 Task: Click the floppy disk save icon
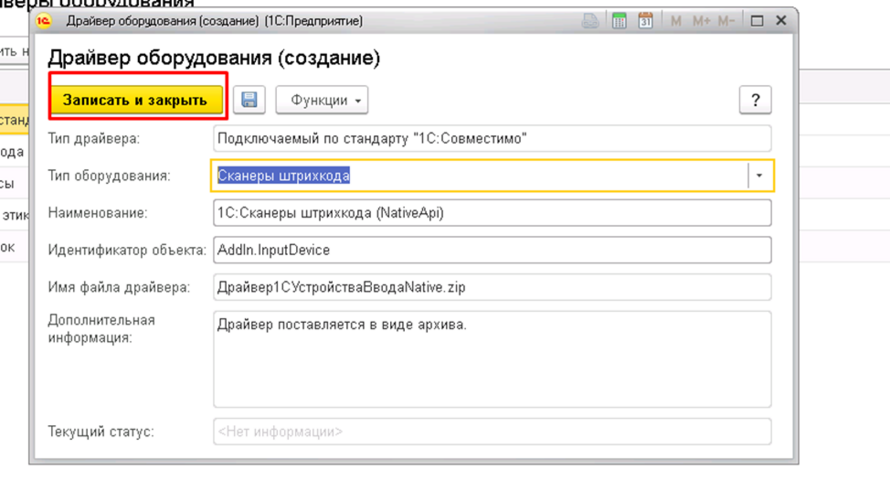pyautogui.click(x=249, y=100)
